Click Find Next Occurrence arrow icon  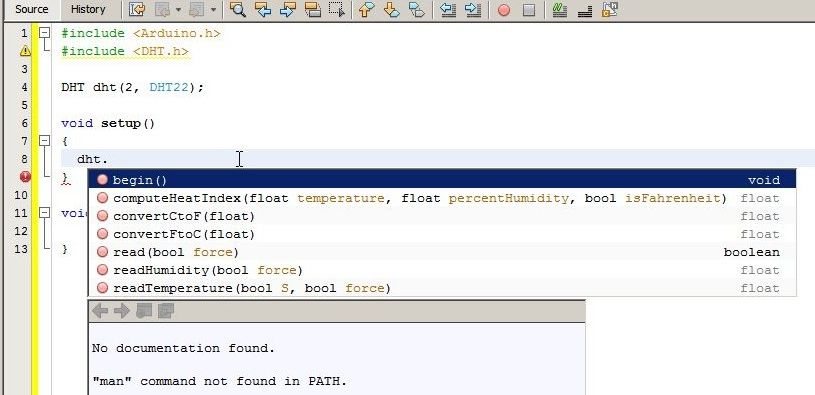pos(287,9)
